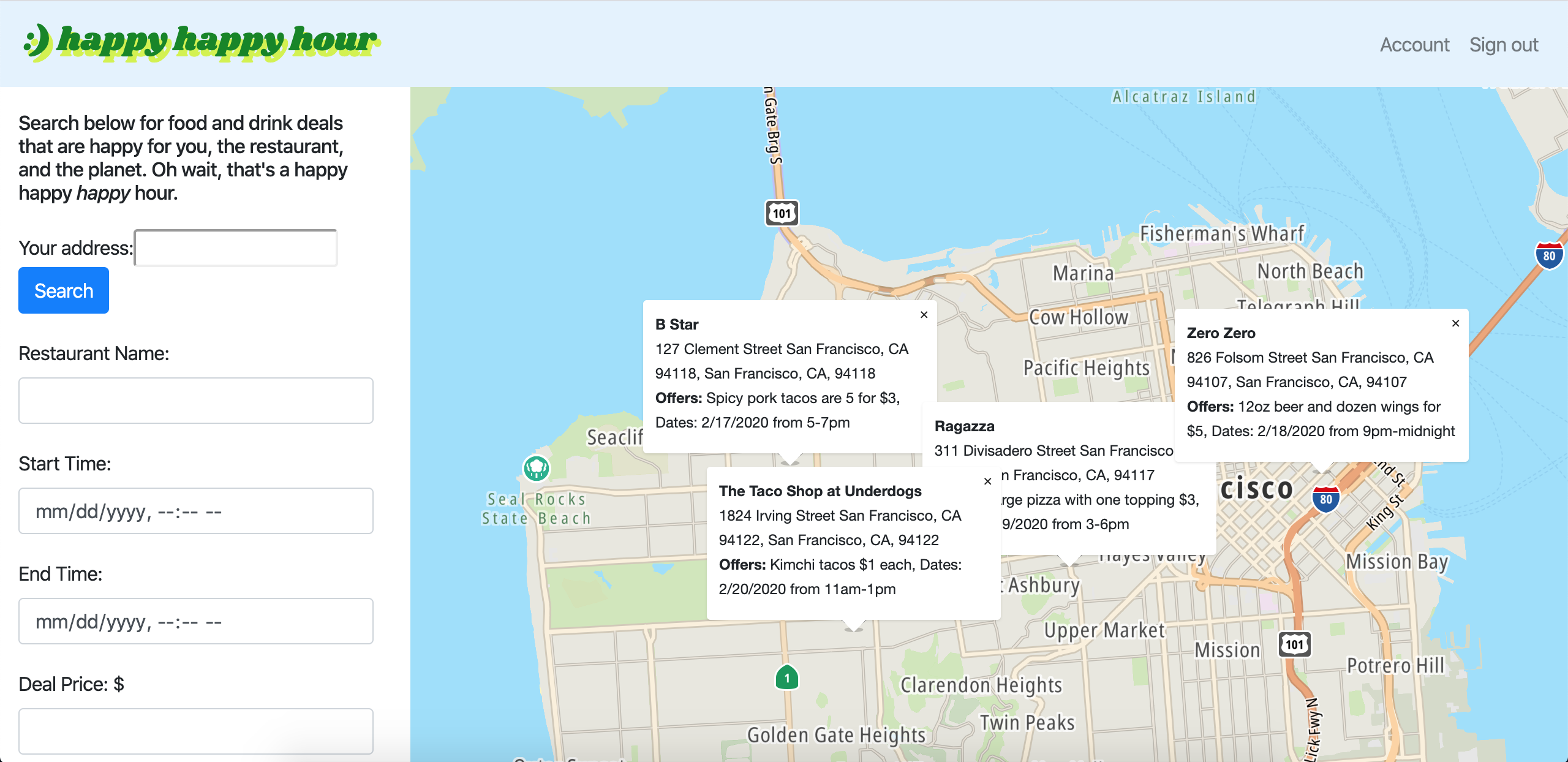Click the Fisherman's Wharf map label

pyautogui.click(x=1222, y=233)
